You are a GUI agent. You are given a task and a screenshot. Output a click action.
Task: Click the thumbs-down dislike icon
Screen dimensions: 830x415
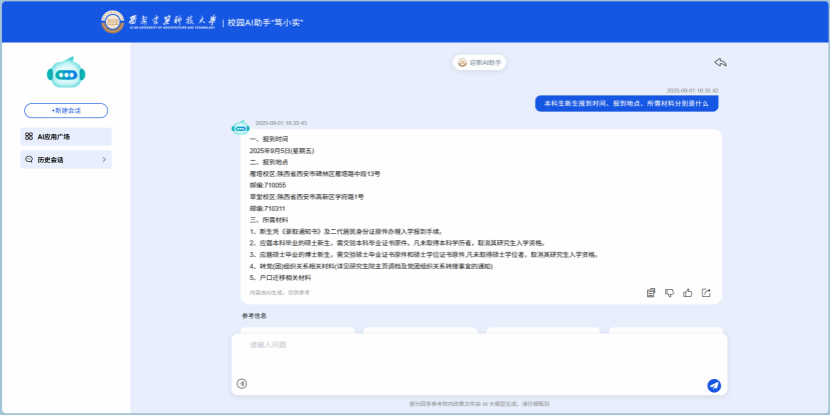pos(669,293)
